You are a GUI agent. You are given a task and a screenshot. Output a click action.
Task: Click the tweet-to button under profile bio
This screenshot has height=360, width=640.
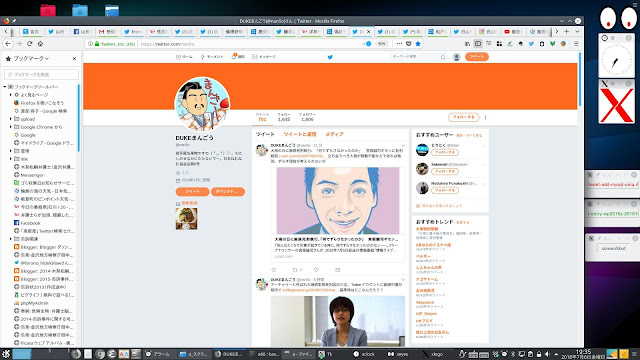click(193, 191)
